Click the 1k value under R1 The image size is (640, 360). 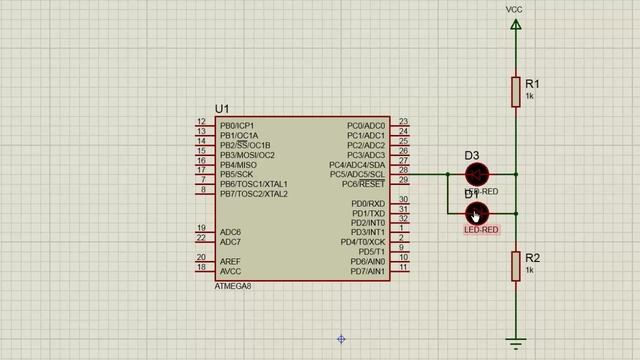tap(529, 96)
